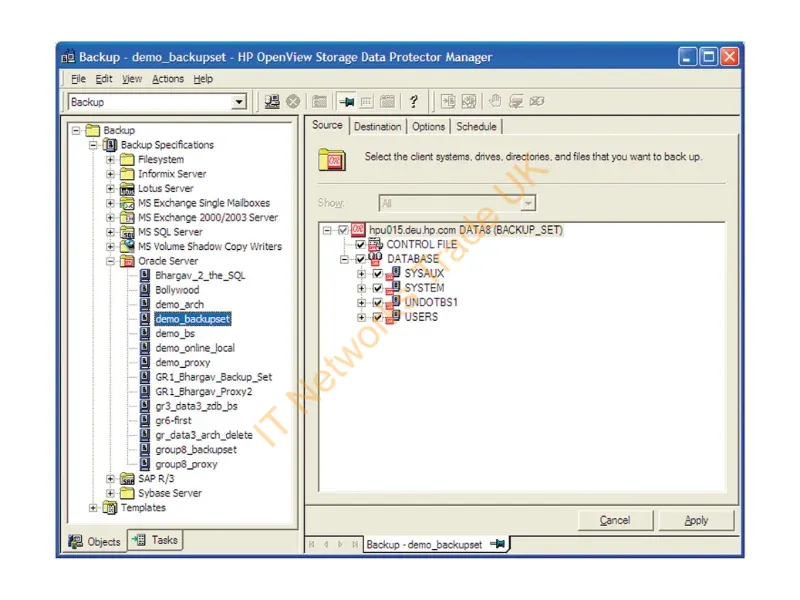
Task: Click the Lotus Server tree icon
Action: (x=127, y=189)
